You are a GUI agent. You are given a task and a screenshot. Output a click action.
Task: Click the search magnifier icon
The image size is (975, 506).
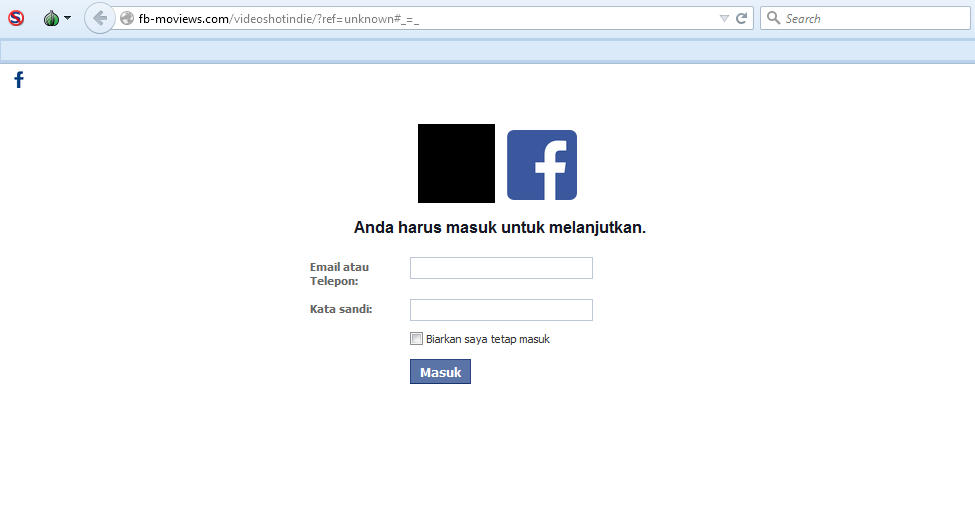coord(773,18)
